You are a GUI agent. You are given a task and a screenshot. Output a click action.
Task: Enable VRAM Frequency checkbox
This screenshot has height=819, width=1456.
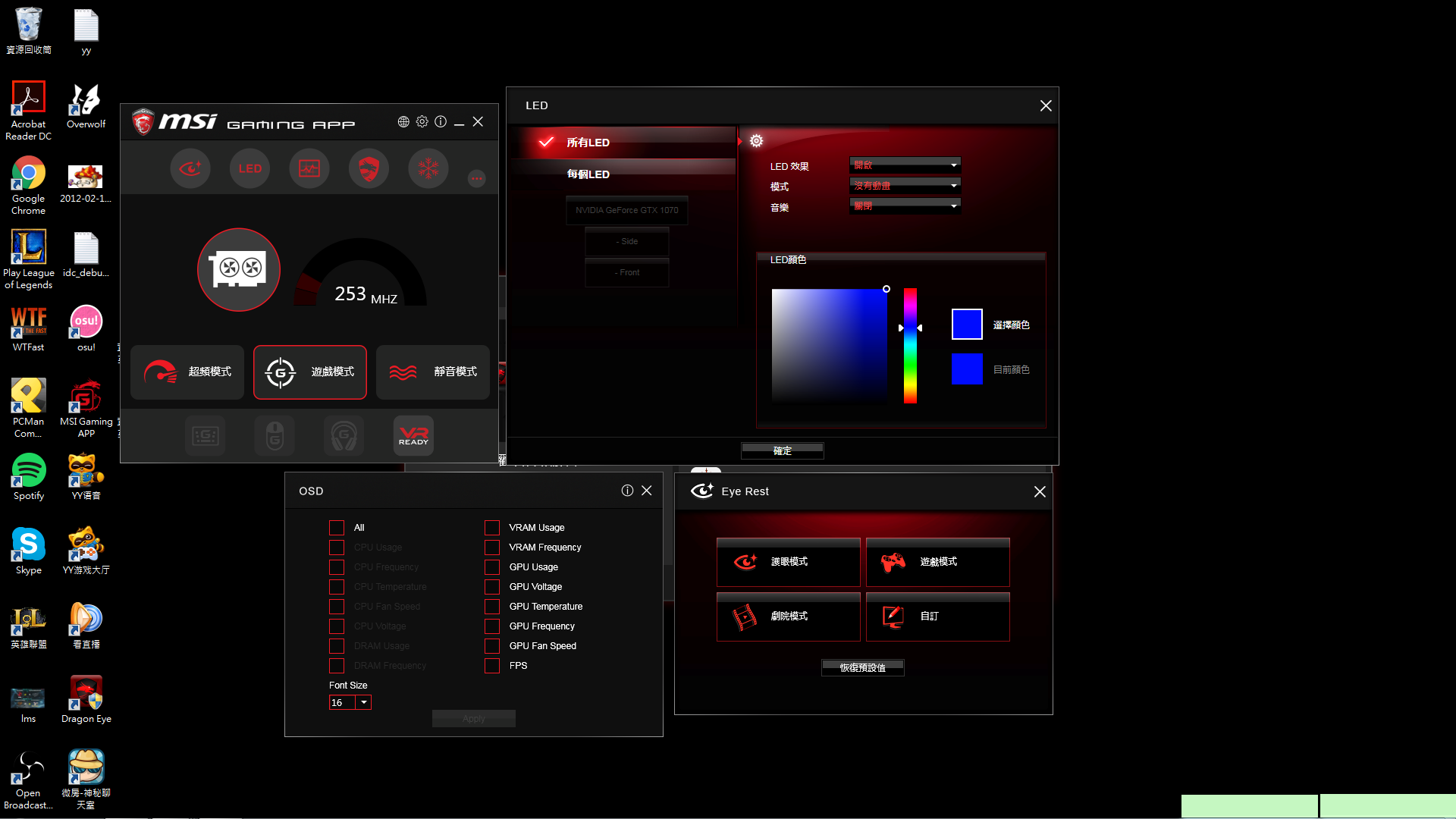492,548
